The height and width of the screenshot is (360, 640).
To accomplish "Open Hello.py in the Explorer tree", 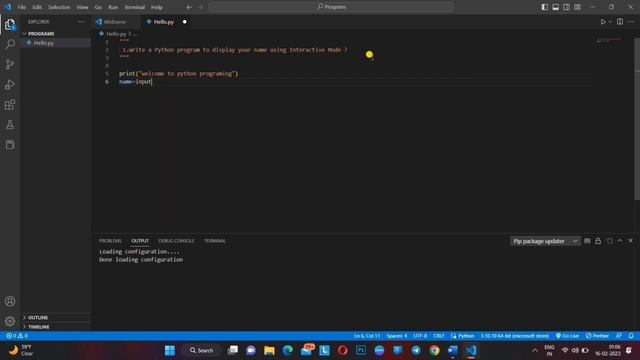I will 56,43.
